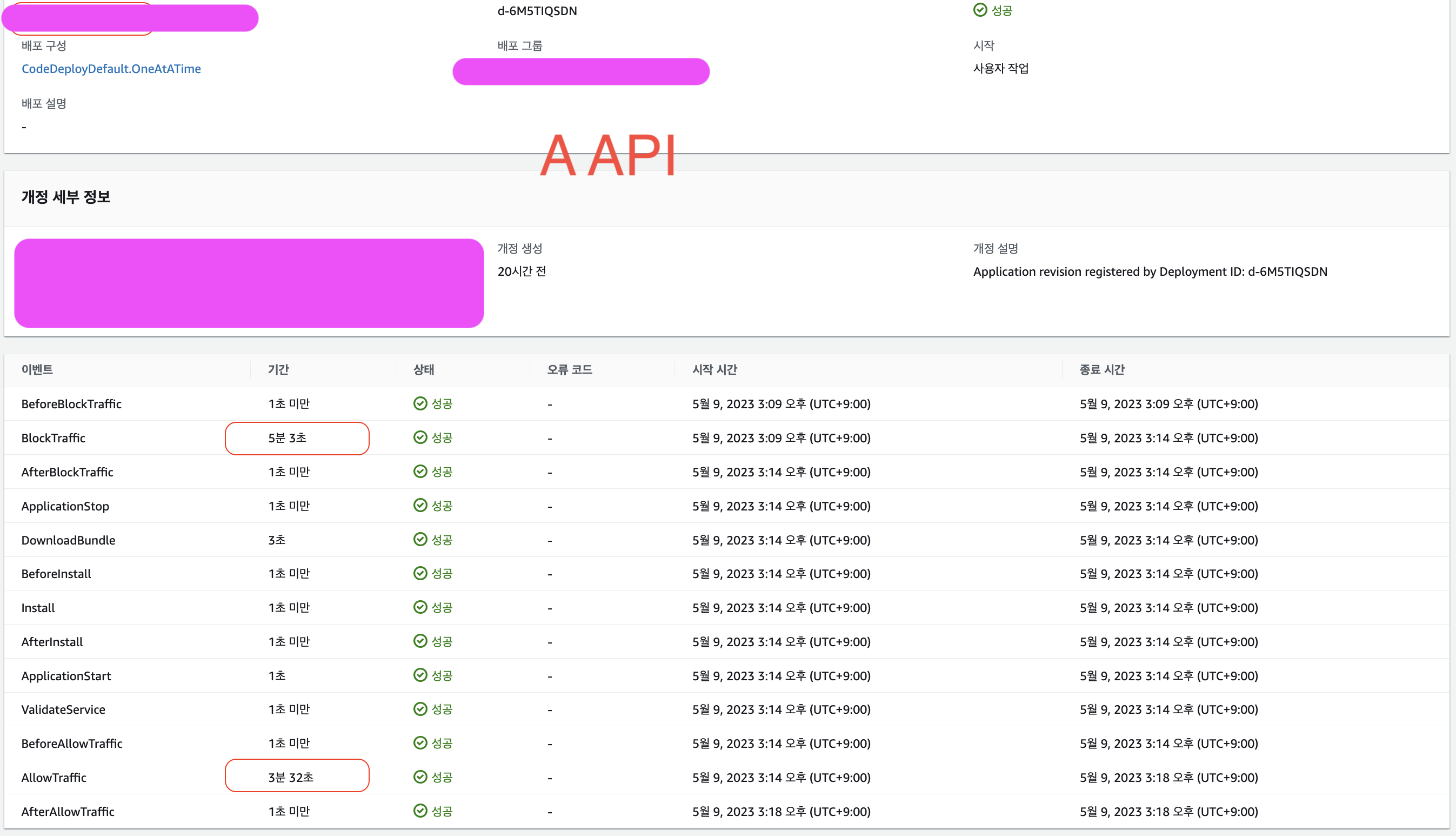This screenshot has width=1456, height=836.
Task: Click the AfterAllowTraffic success check icon
Action: [x=420, y=811]
